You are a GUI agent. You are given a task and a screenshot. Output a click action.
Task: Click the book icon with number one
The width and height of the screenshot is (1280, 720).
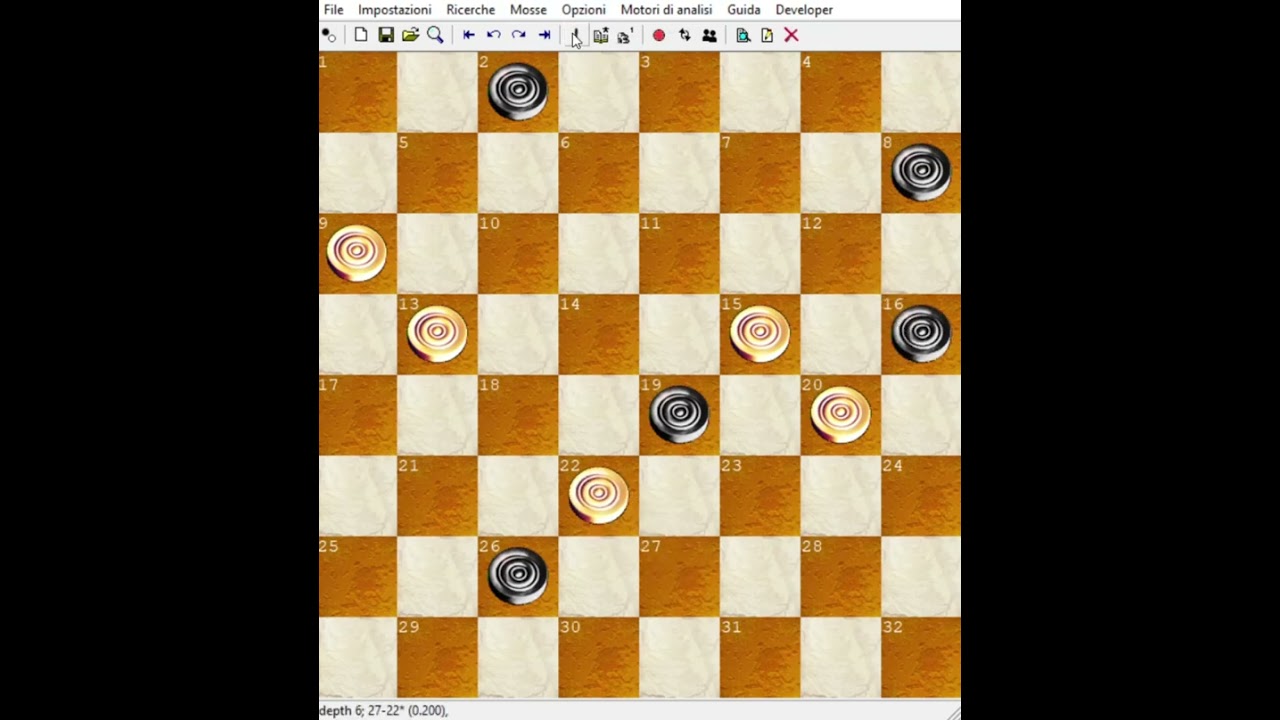coord(625,35)
